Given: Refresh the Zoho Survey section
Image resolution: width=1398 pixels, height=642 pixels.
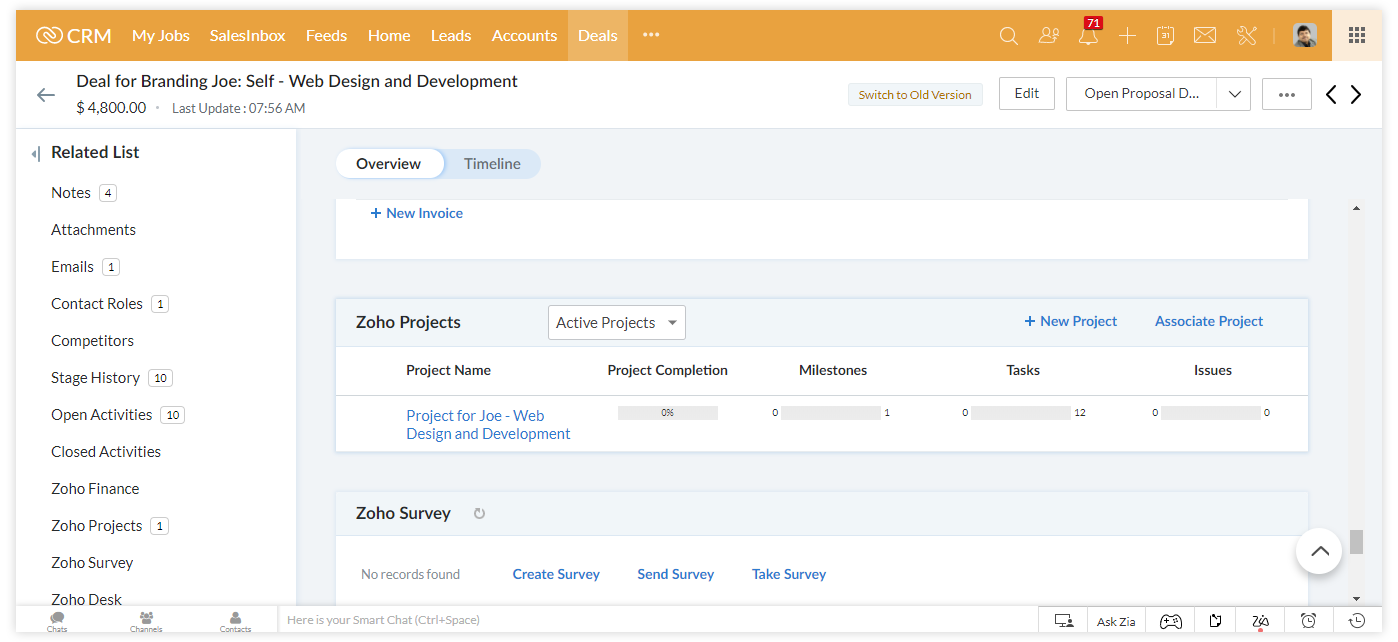Looking at the screenshot, I should 479,514.
